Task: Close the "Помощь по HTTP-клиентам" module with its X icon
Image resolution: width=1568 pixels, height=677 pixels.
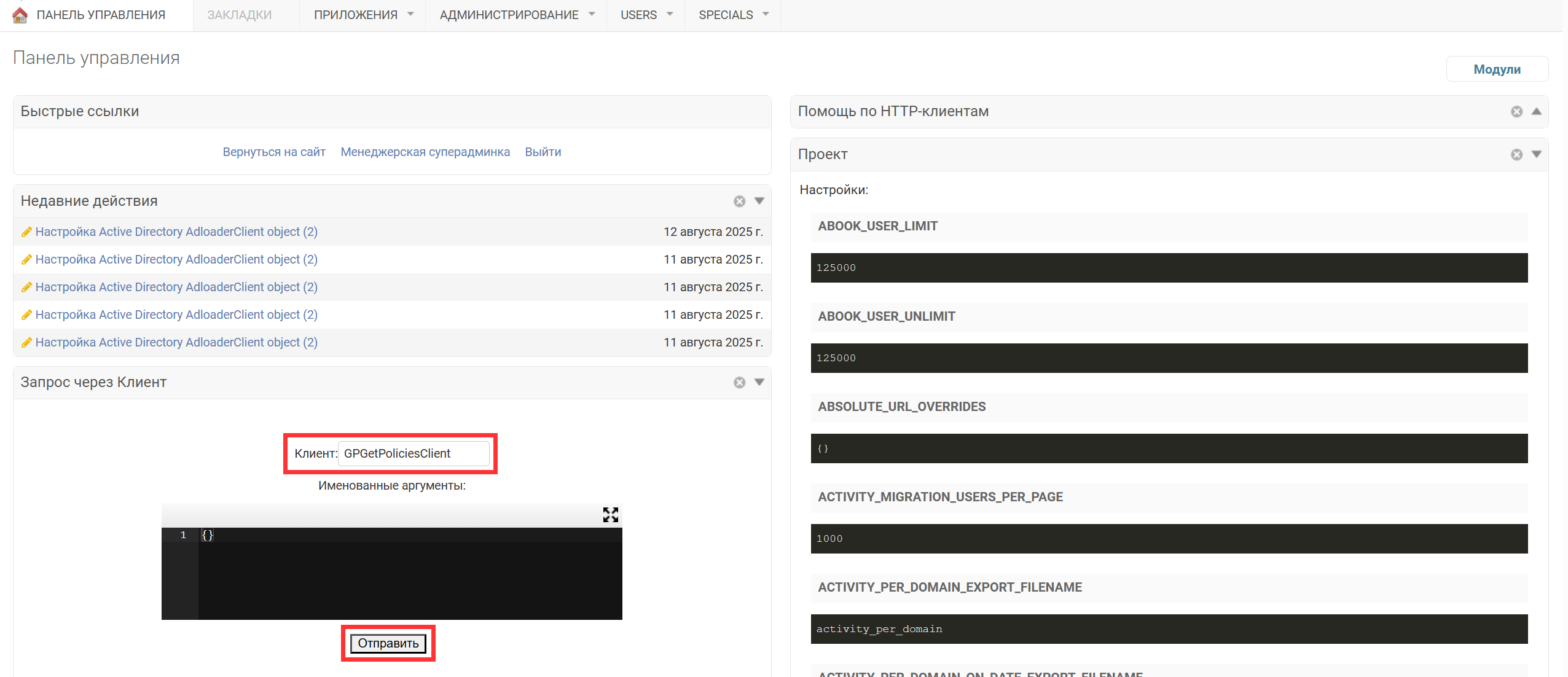Action: click(1516, 112)
